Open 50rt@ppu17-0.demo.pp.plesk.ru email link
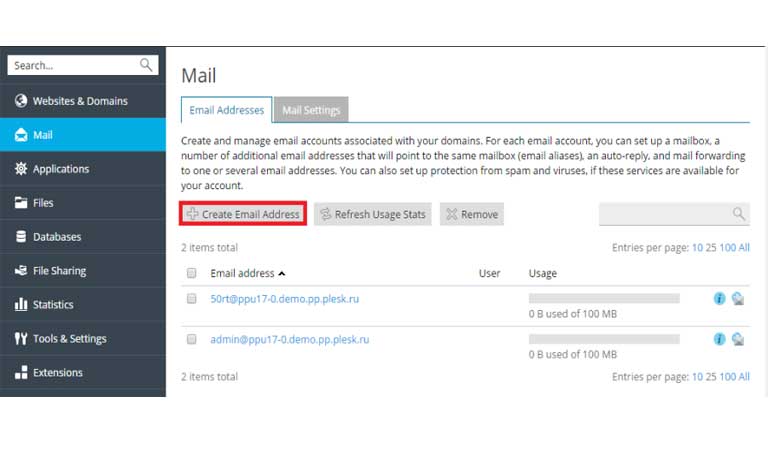Viewport: 768px width, 450px height. tap(285, 299)
